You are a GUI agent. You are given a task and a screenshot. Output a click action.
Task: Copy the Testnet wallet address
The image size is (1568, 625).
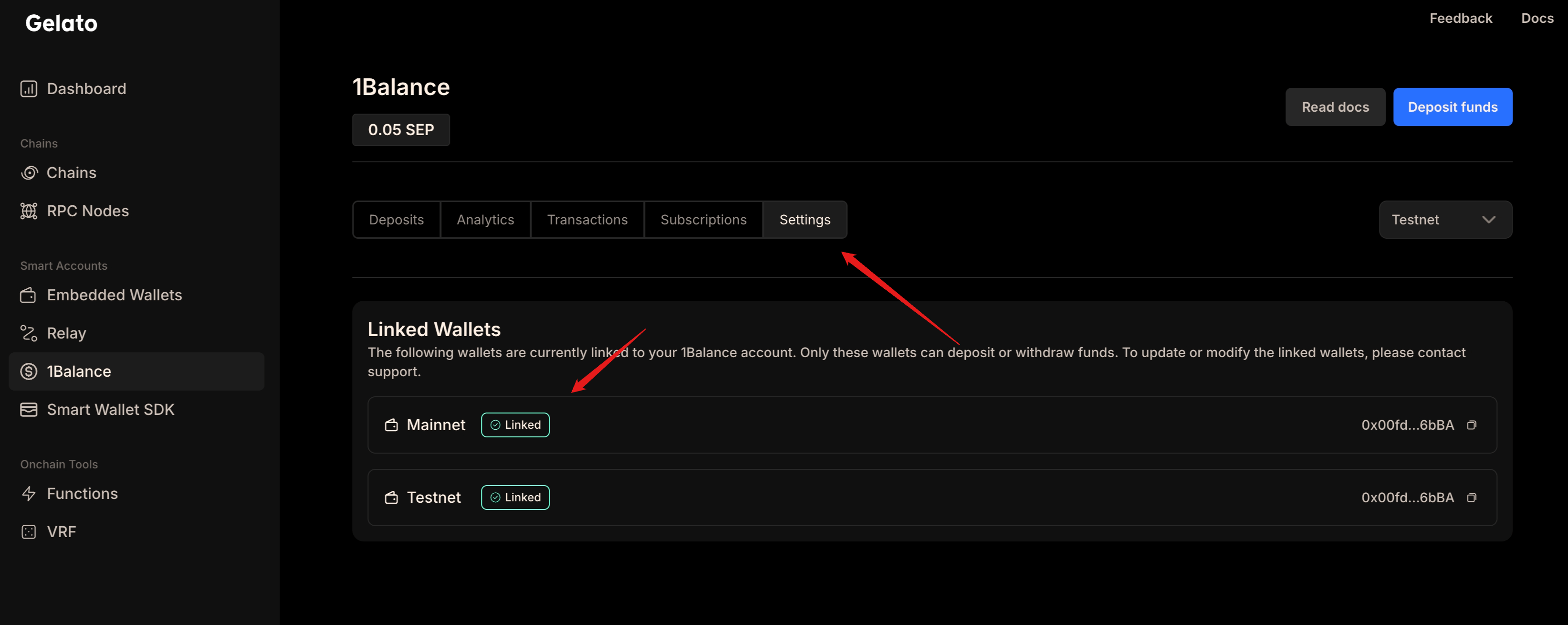(1471, 498)
